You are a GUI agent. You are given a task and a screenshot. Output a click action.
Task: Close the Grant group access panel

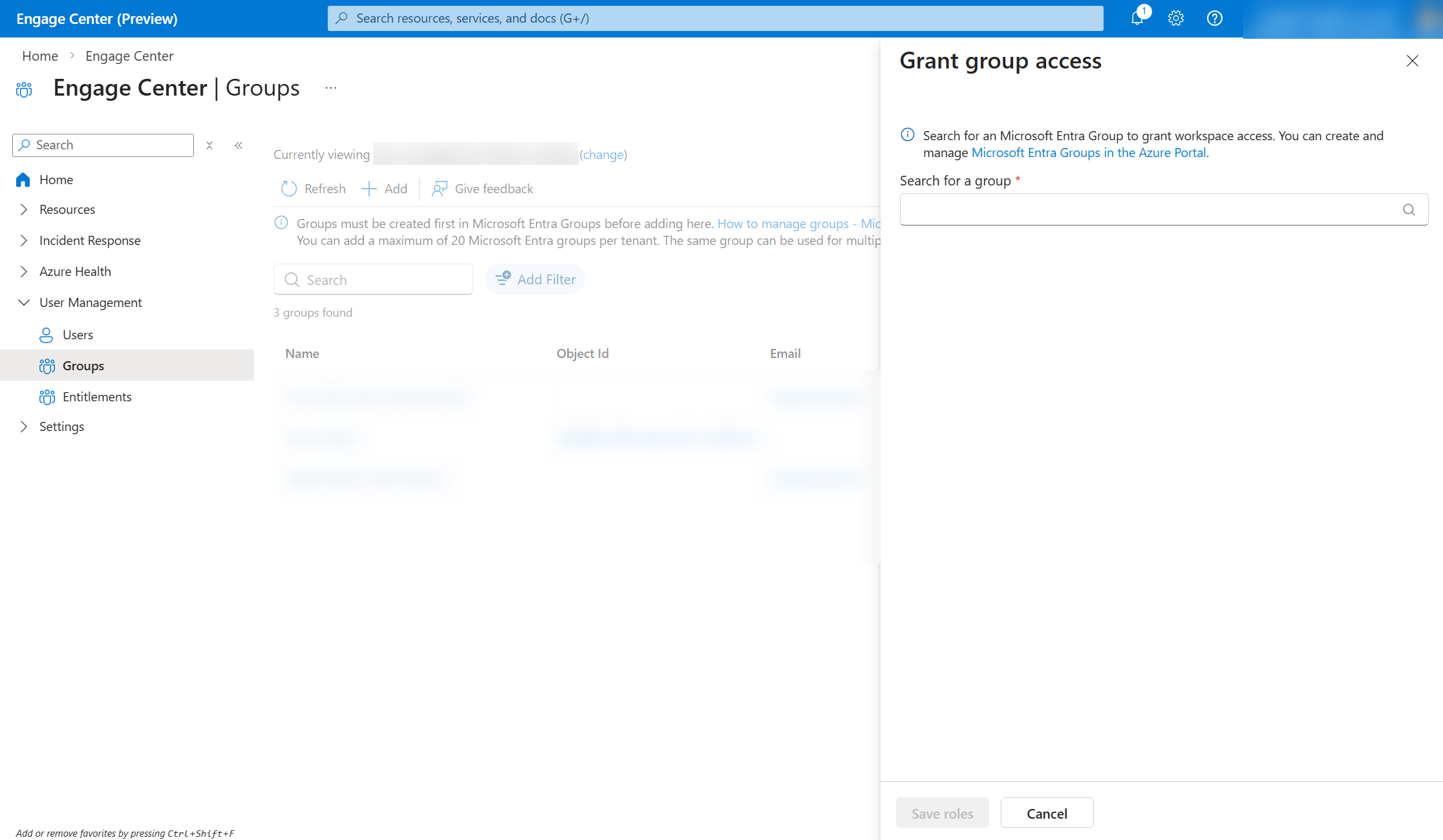tap(1413, 61)
